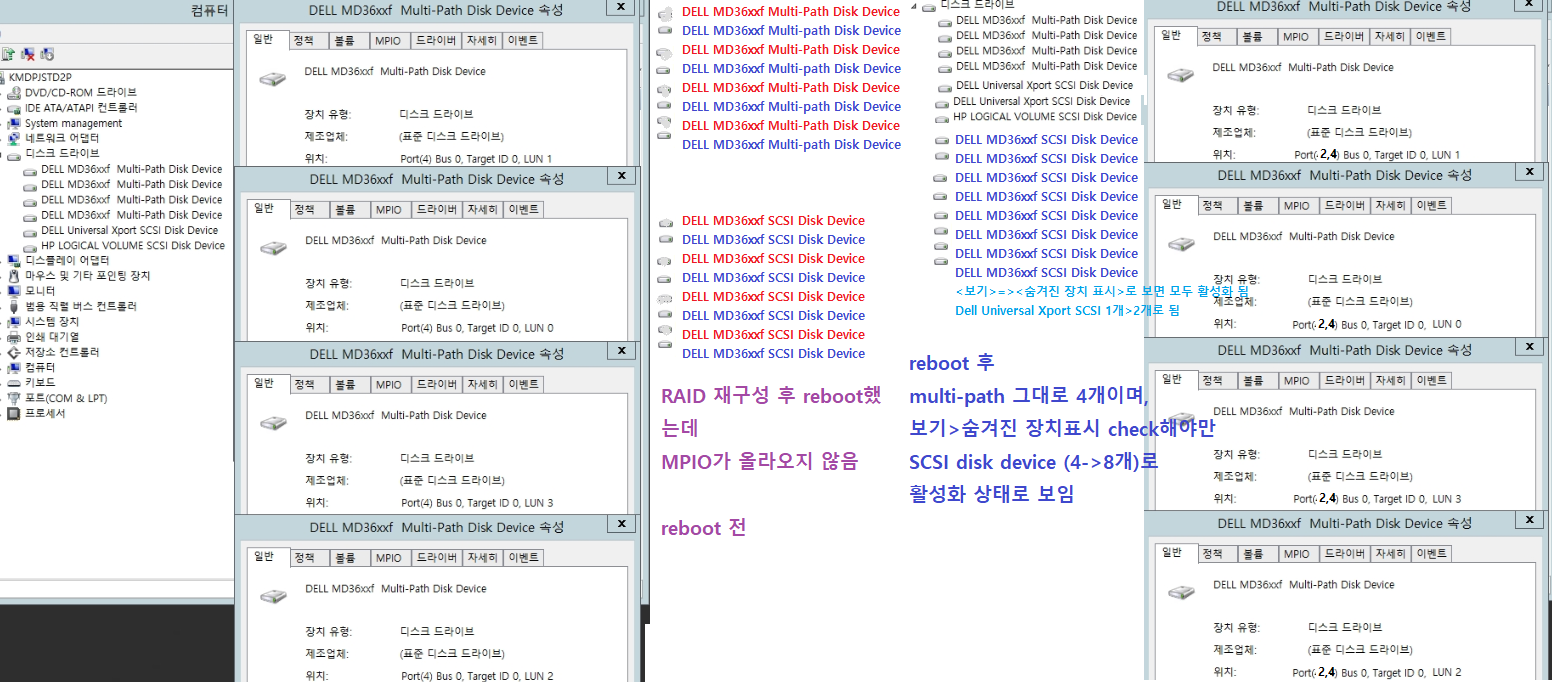
Task: Select HP LOGICAL VOLUME in left device tree
Action: (133, 245)
